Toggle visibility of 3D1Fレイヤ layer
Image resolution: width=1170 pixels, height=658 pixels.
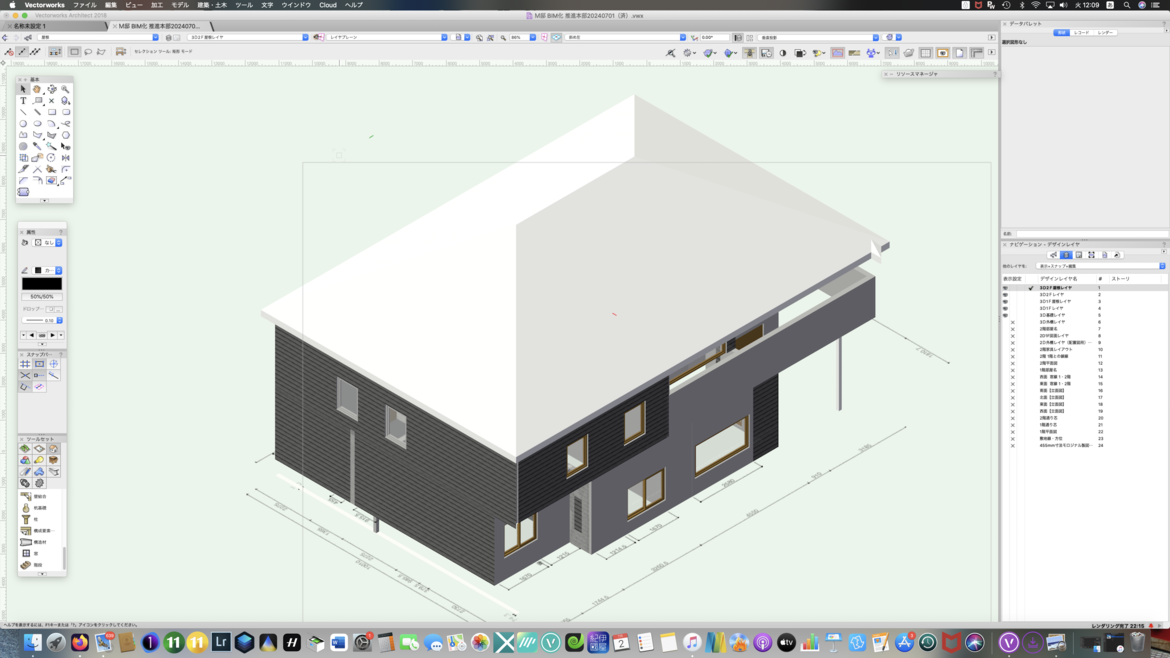click(x=1005, y=309)
